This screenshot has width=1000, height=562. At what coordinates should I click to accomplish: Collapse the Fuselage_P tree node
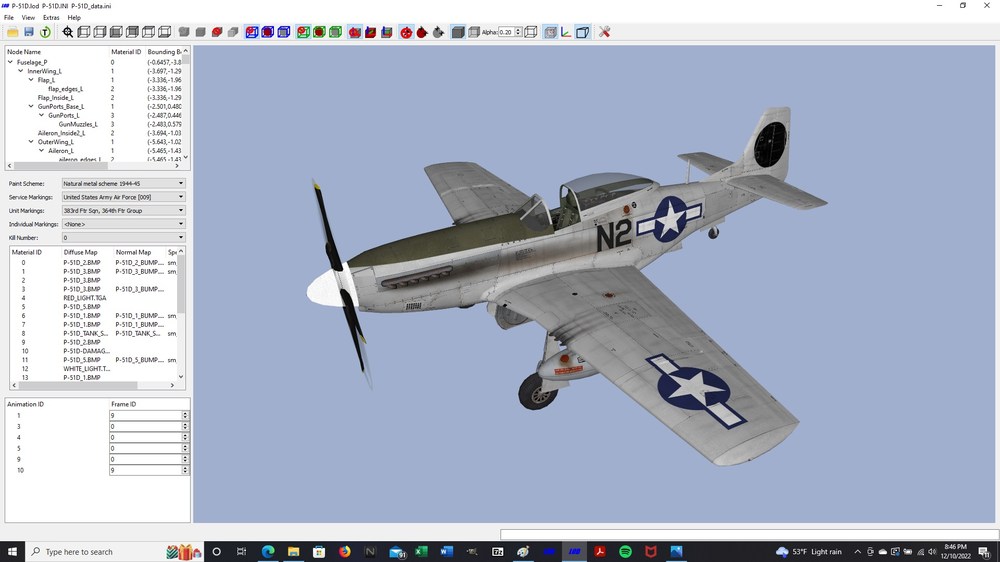[10, 63]
